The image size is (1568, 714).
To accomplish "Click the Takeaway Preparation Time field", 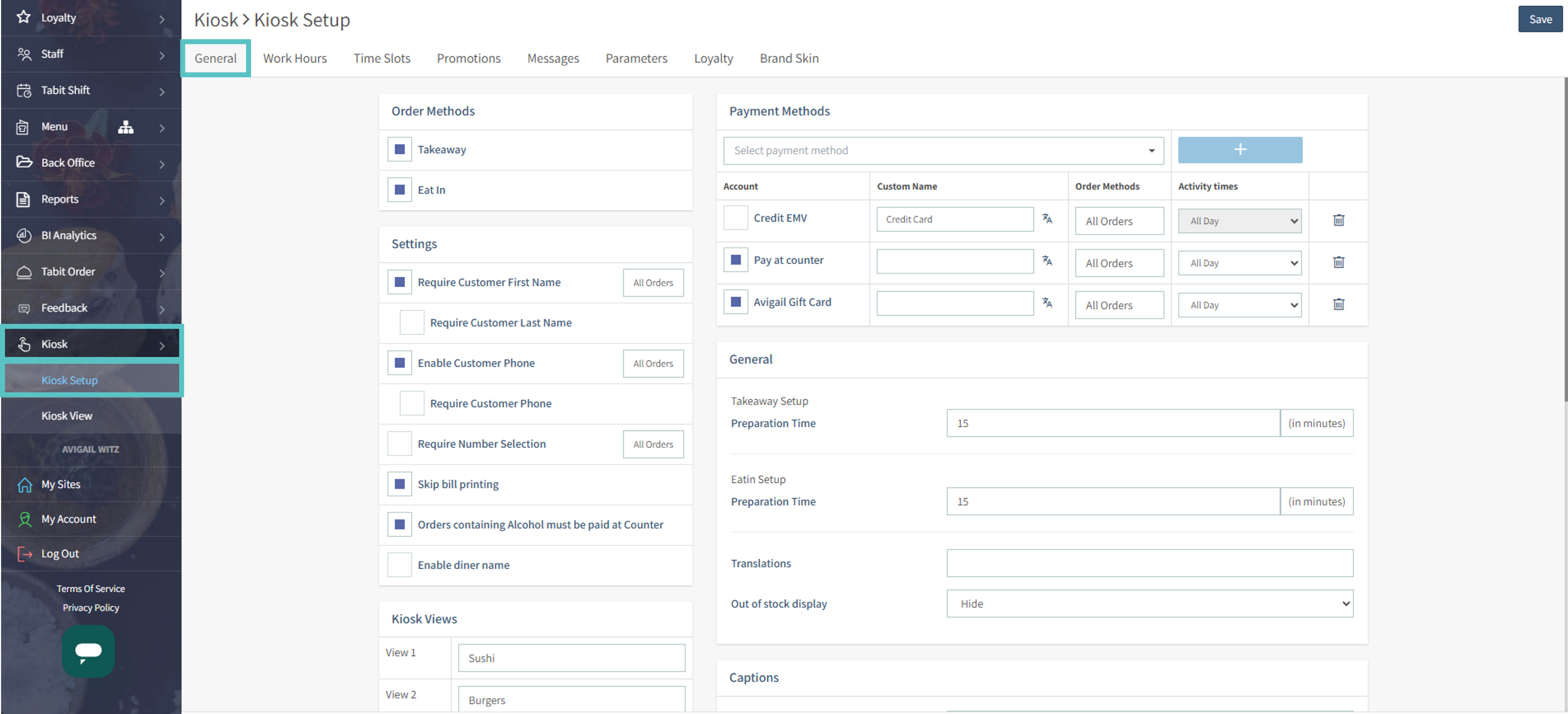I will [1113, 423].
